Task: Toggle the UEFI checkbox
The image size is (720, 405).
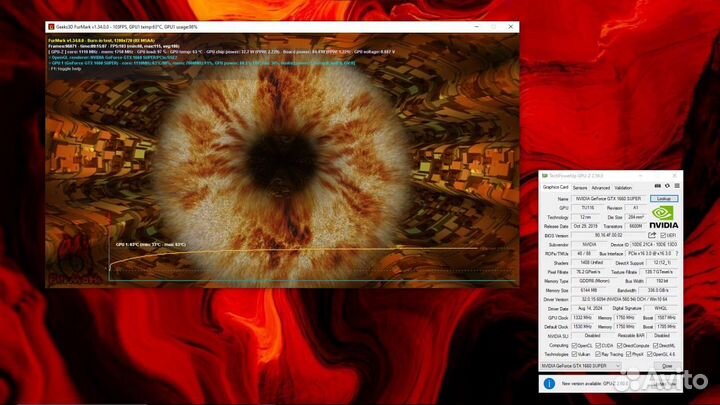Action: pyautogui.click(x=663, y=236)
